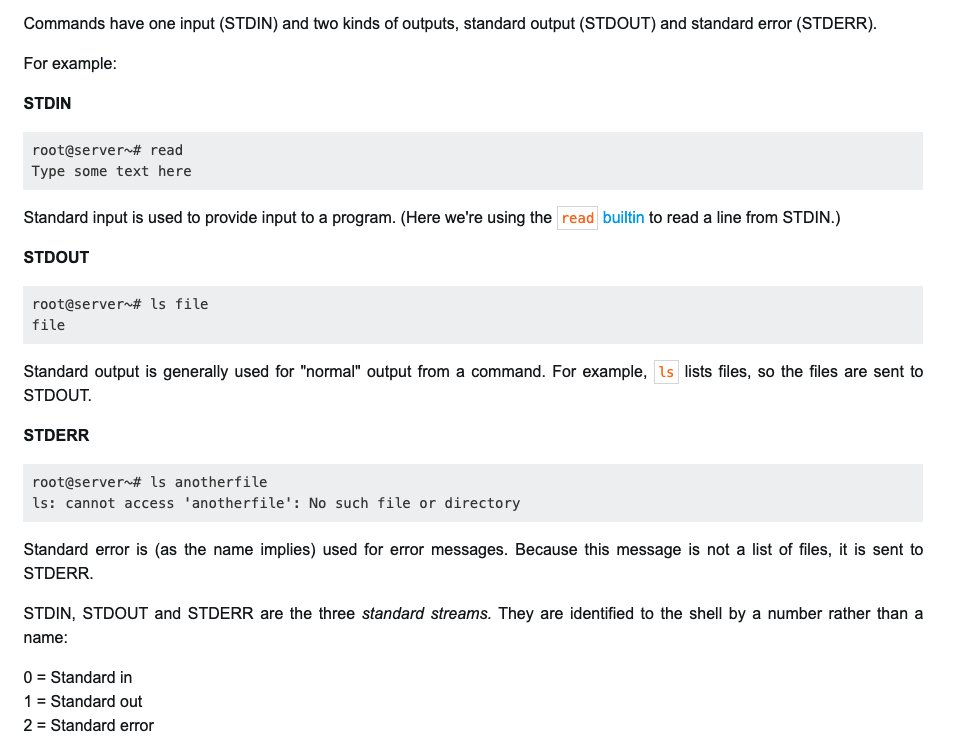
Task: Click 'Standard error is' paragraph text
Action: pos(473,561)
